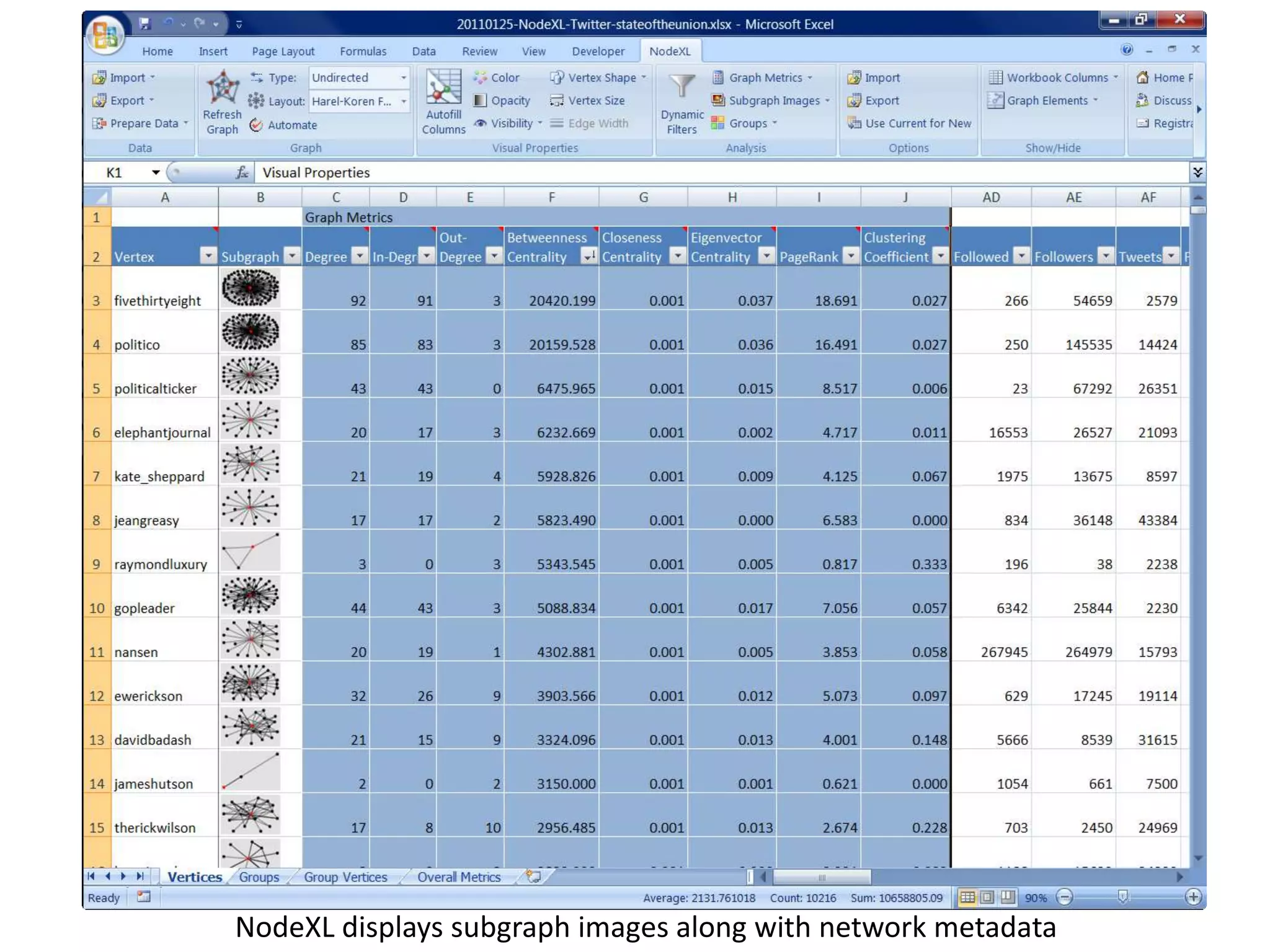Screen dimensions: 1270x952
Task: Switch to Page Layout view in status bar
Action: click(988, 897)
